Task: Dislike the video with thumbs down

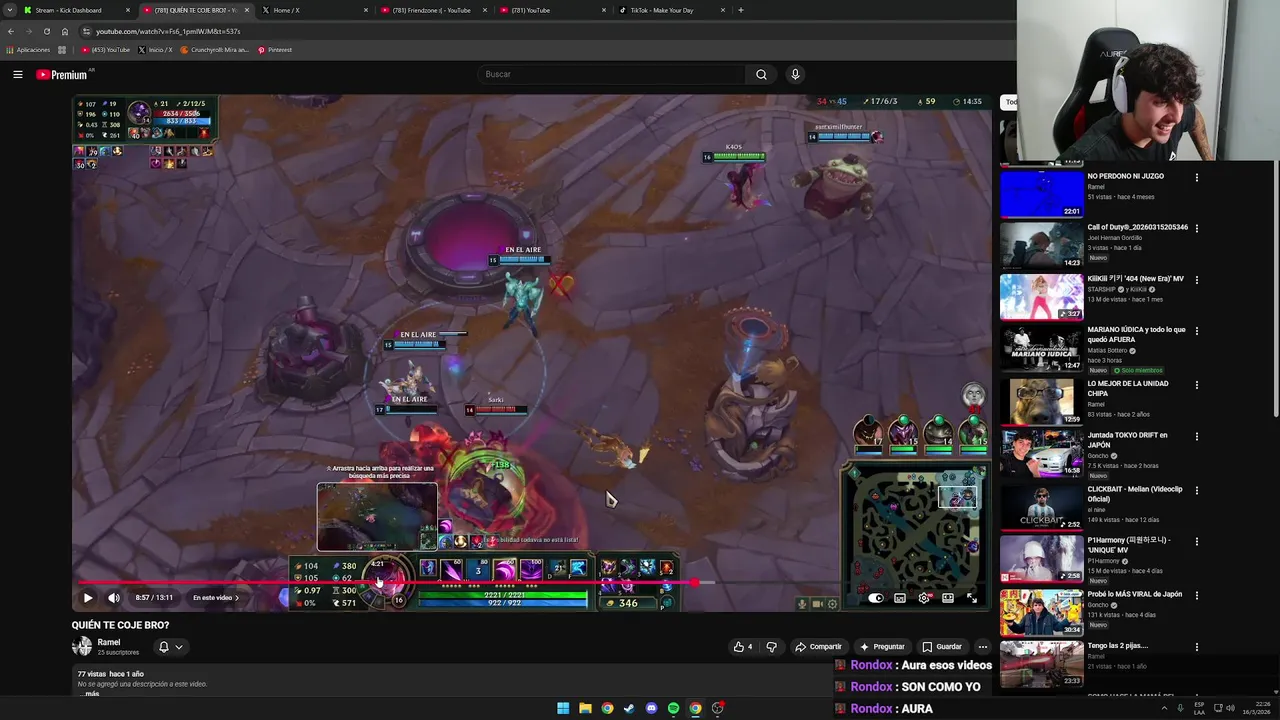Action: point(771,647)
